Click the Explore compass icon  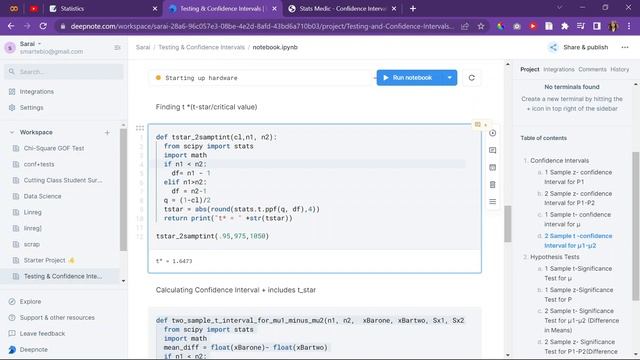point(12,301)
